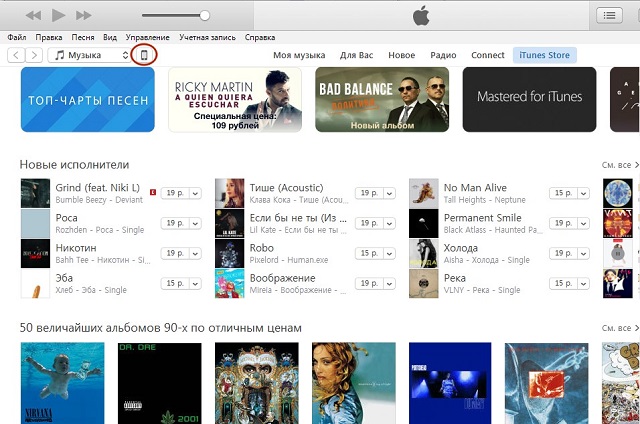Viewport: 640px width, 424px height.
Task: Open the Nirvana Nevermind album cover
Action: (62, 383)
